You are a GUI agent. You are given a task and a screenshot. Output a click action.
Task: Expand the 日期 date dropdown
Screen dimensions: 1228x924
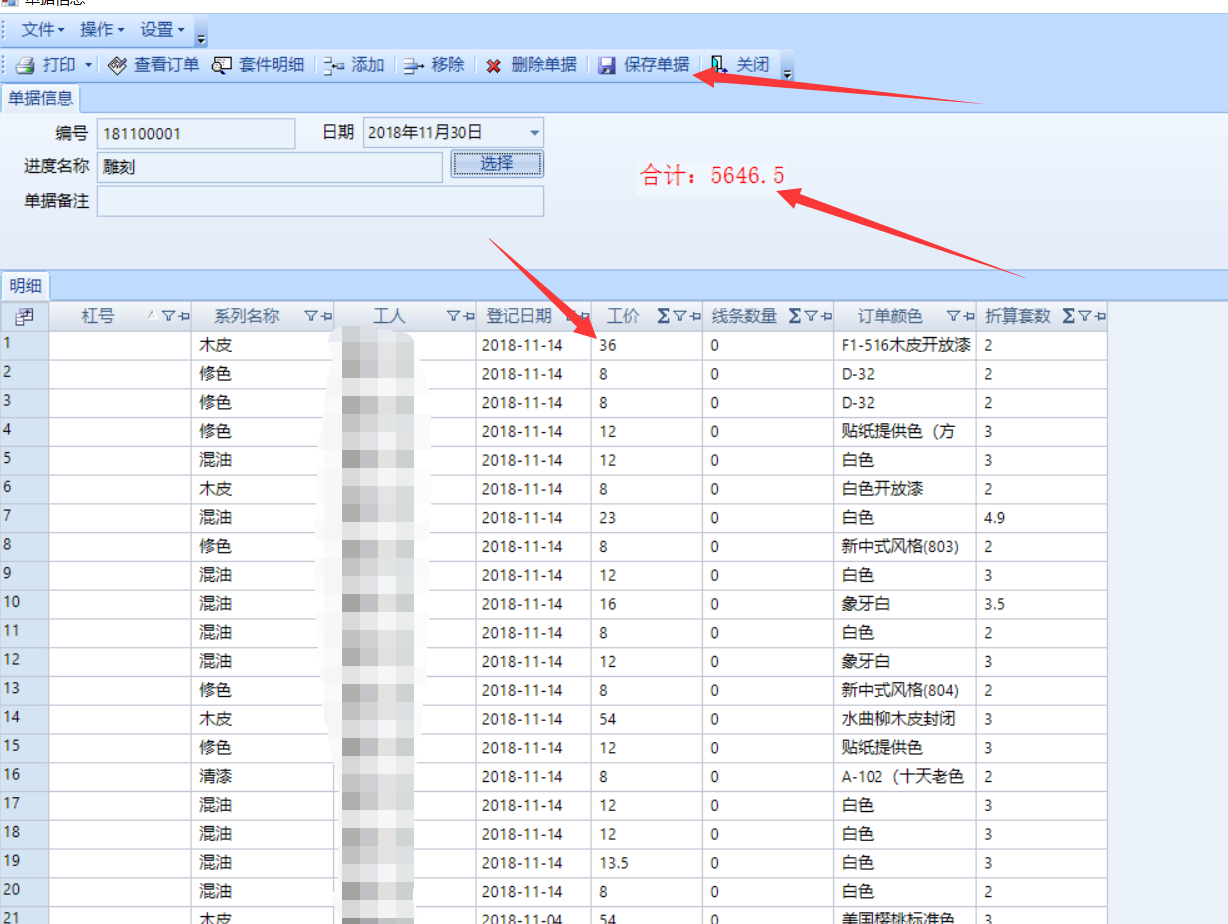click(534, 133)
